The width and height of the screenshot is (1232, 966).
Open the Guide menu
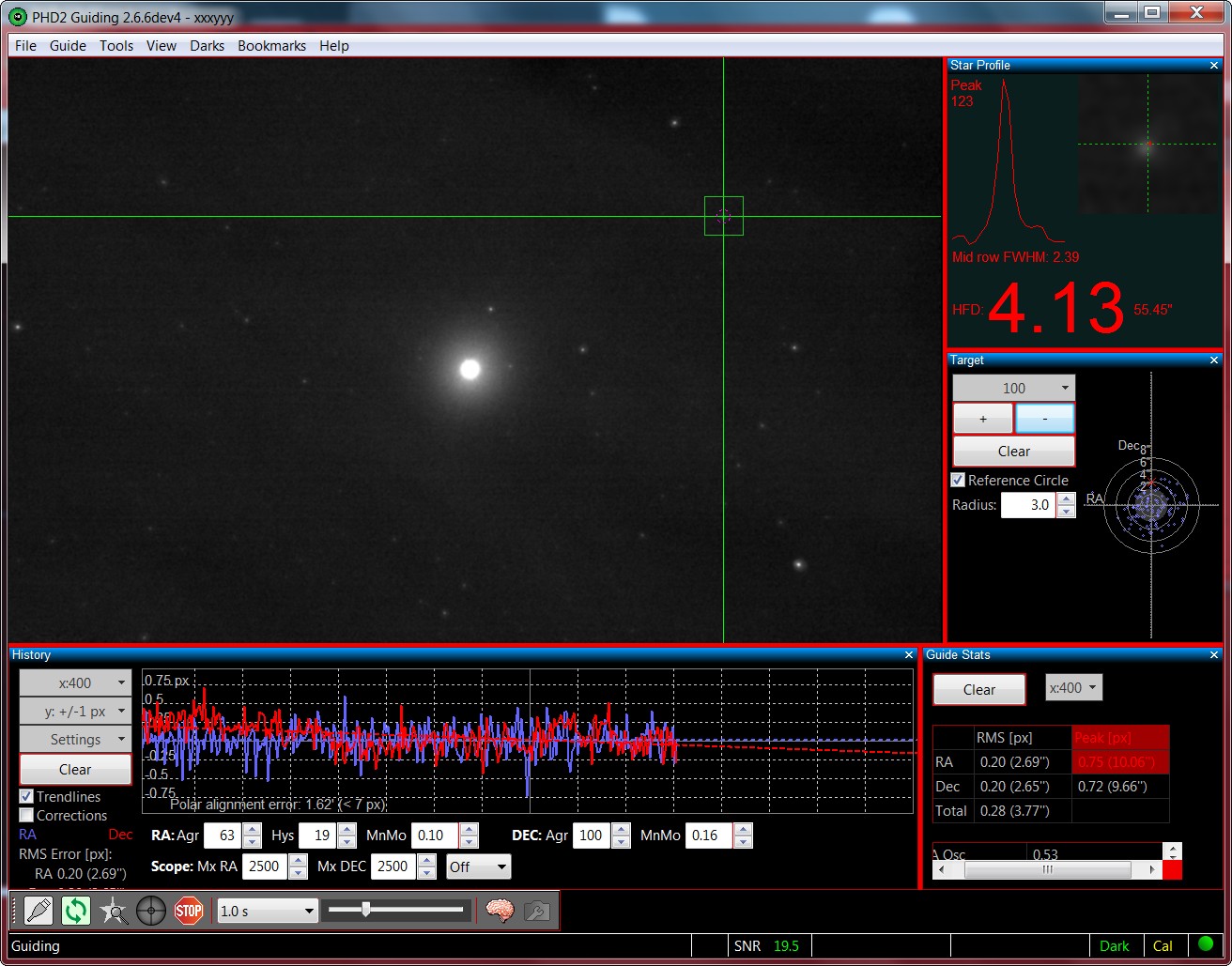[x=68, y=45]
